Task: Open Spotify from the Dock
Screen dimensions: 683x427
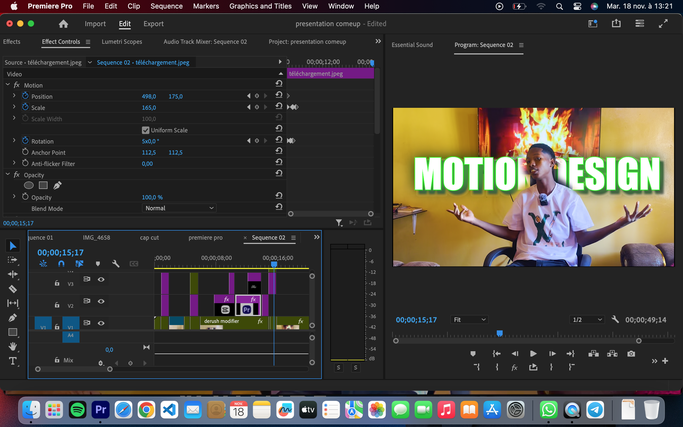Action: pos(78,410)
